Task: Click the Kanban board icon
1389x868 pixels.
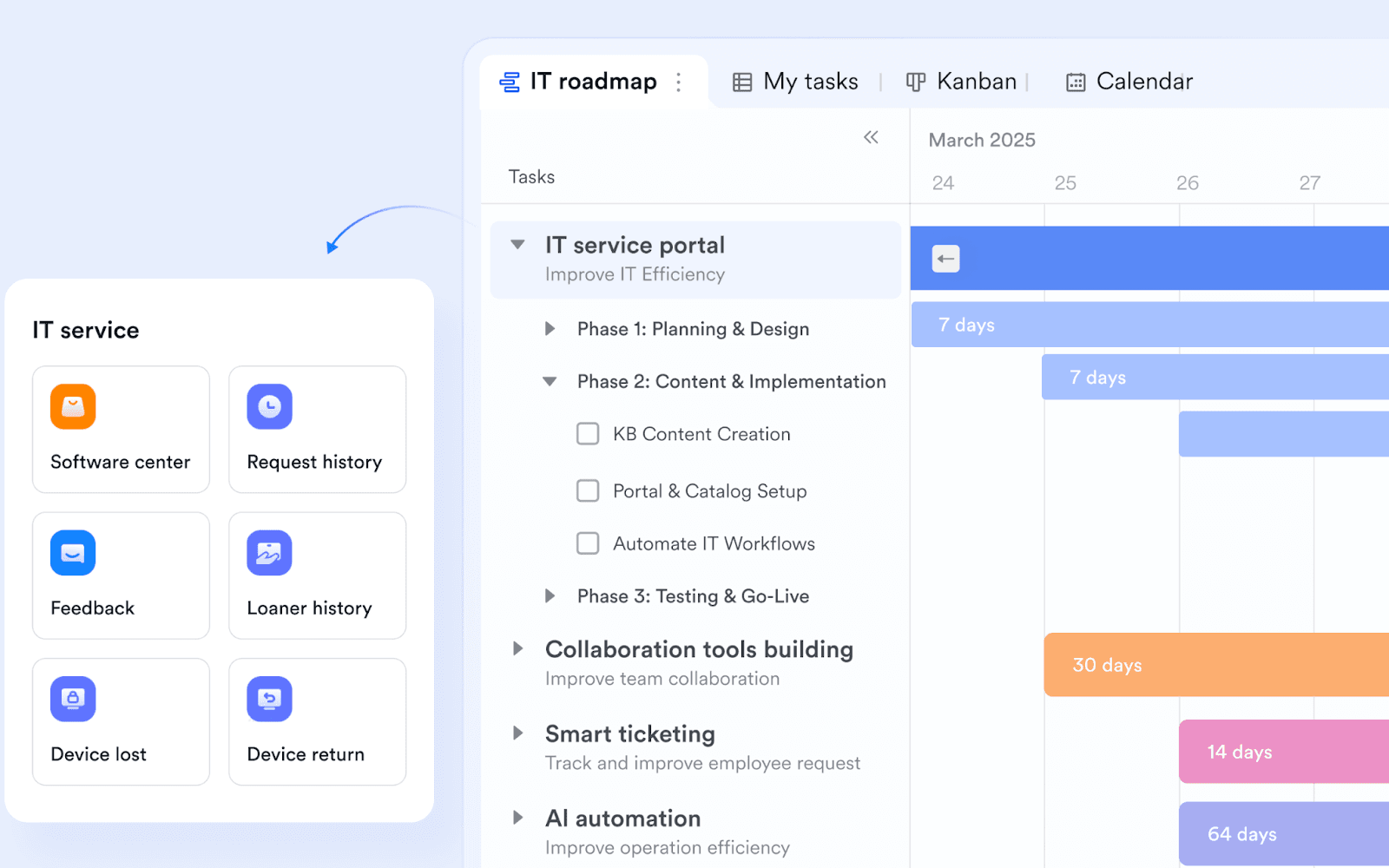Action: 916,82
